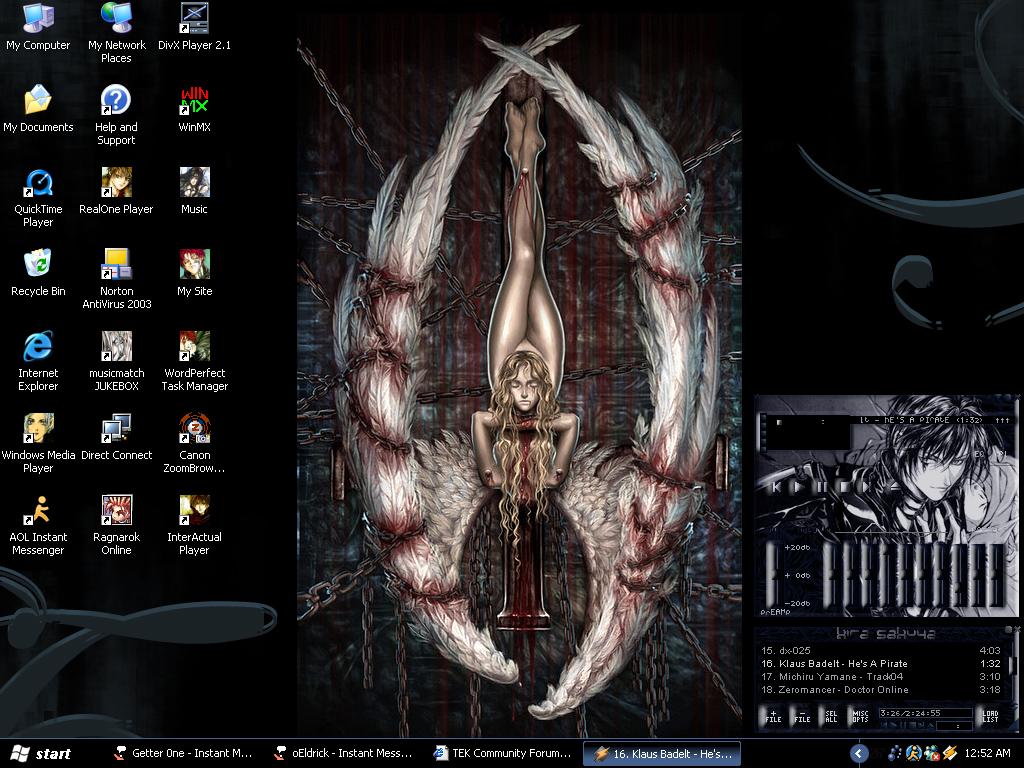Click Winamp play button
The image size is (1024, 768).
(x=798, y=487)
